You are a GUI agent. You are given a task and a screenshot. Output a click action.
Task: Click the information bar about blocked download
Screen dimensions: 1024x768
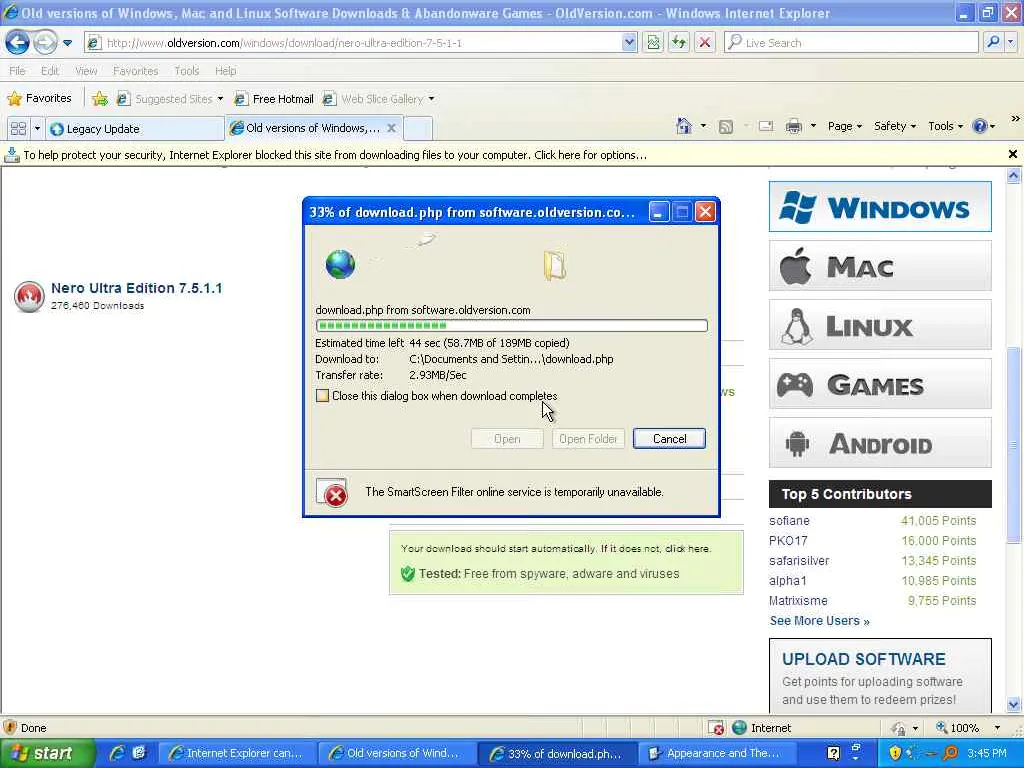(x=503, y=155)
